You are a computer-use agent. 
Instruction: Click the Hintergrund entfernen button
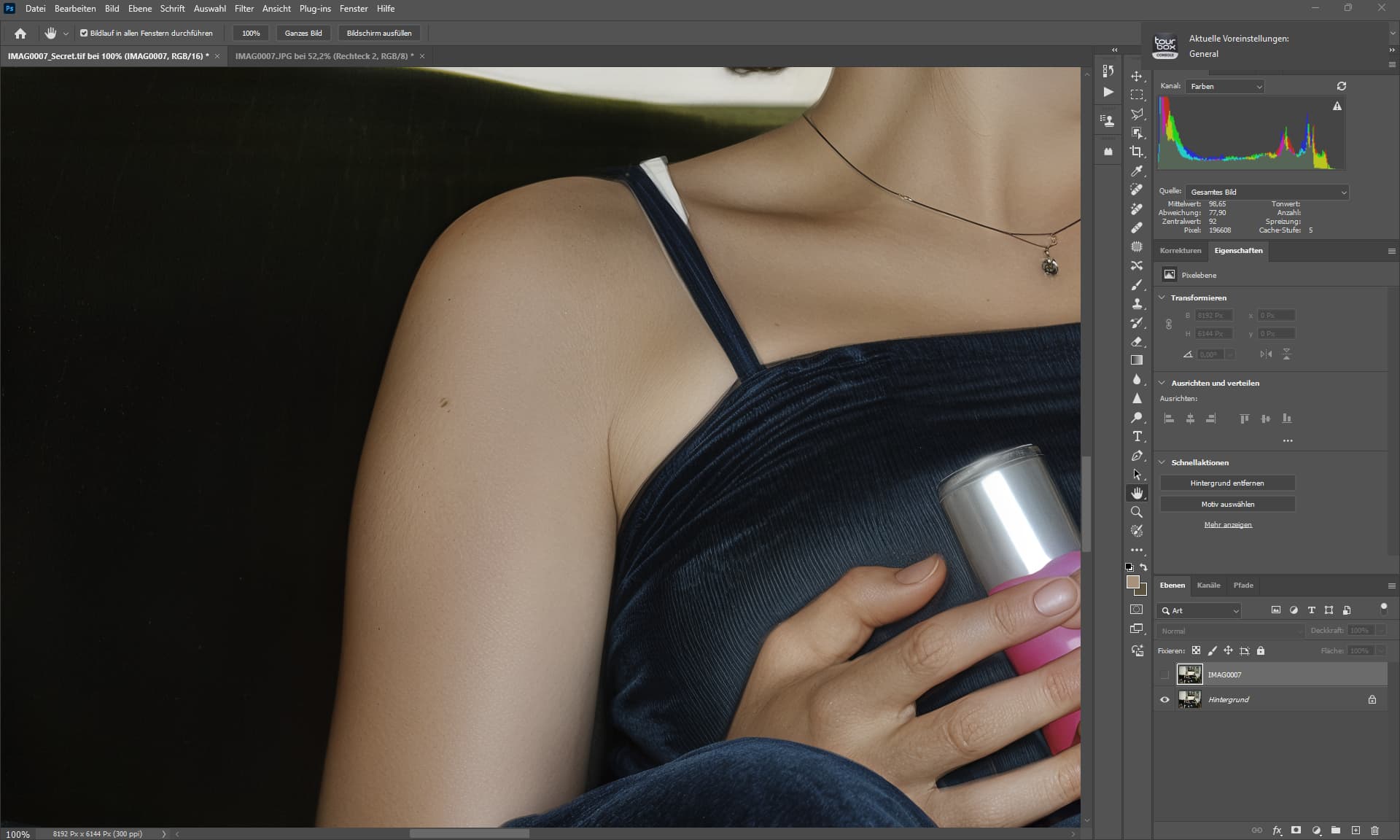point(1227,483)
